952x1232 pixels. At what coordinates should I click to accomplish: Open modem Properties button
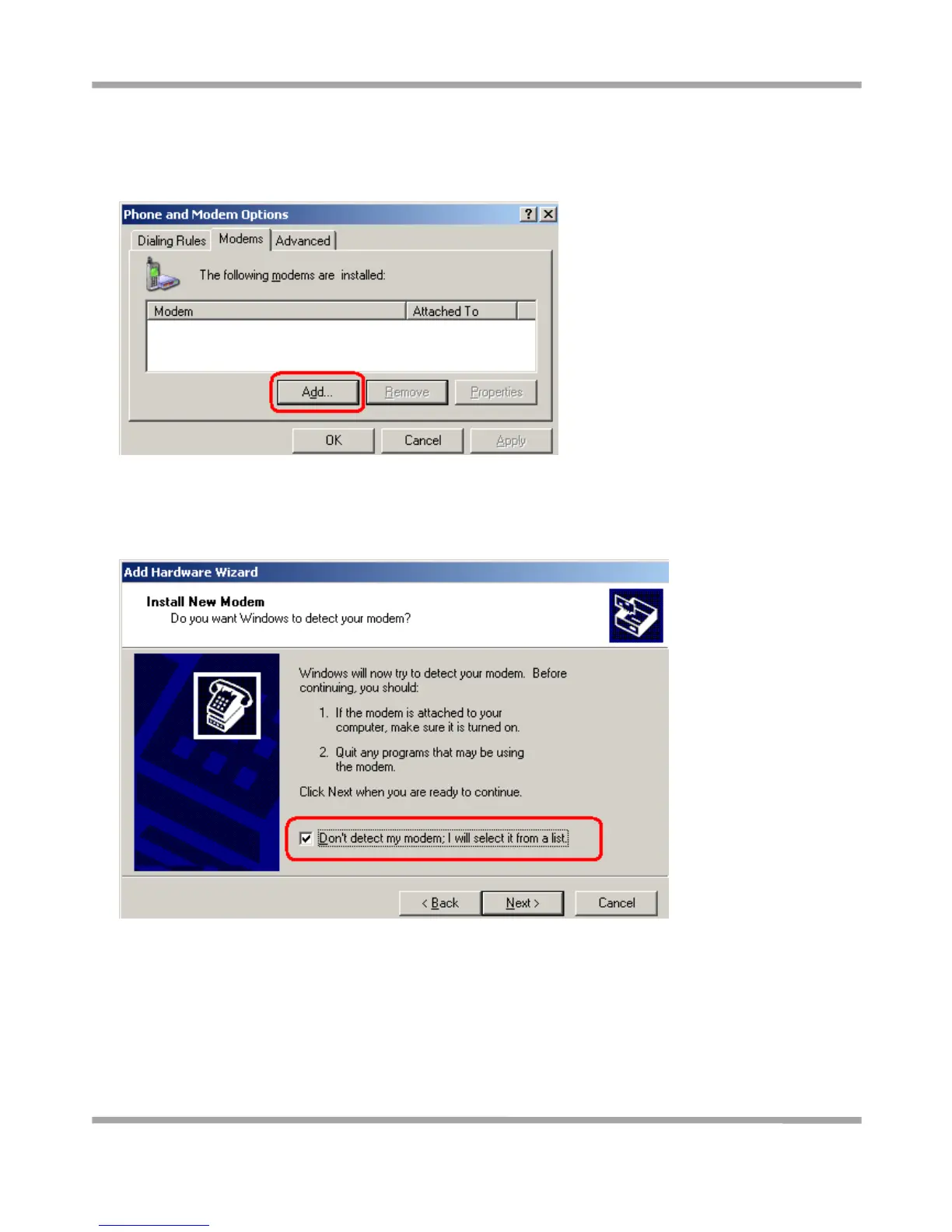pos(496,392)
